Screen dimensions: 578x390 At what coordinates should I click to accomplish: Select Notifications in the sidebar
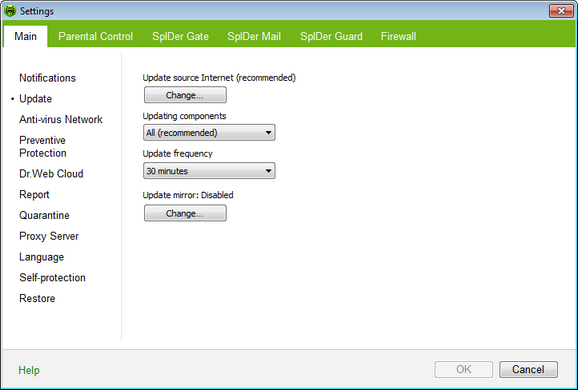coord(48,78)
